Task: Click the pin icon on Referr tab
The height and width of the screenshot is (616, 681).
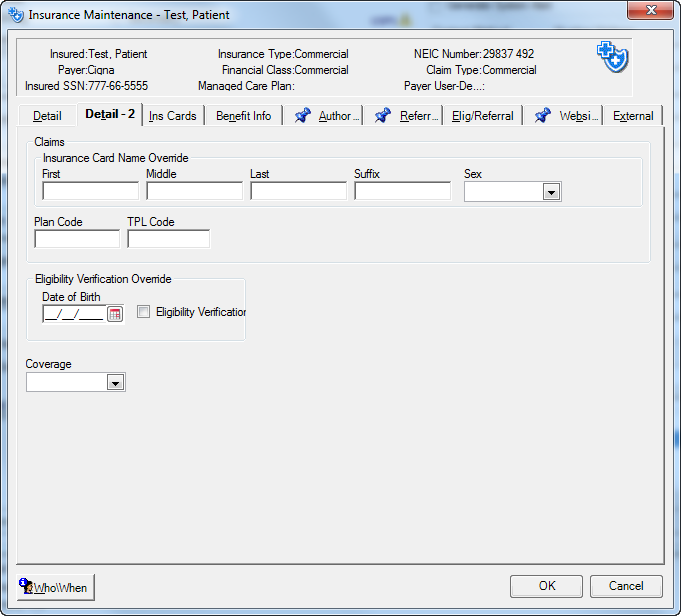Action: click(383, 116)
